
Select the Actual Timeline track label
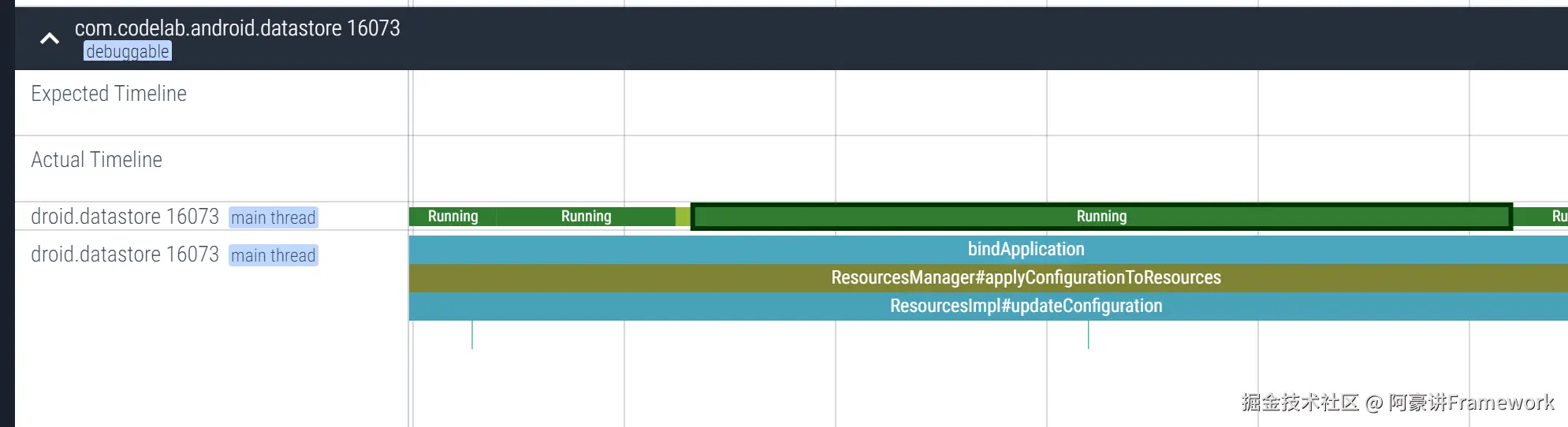96,160
